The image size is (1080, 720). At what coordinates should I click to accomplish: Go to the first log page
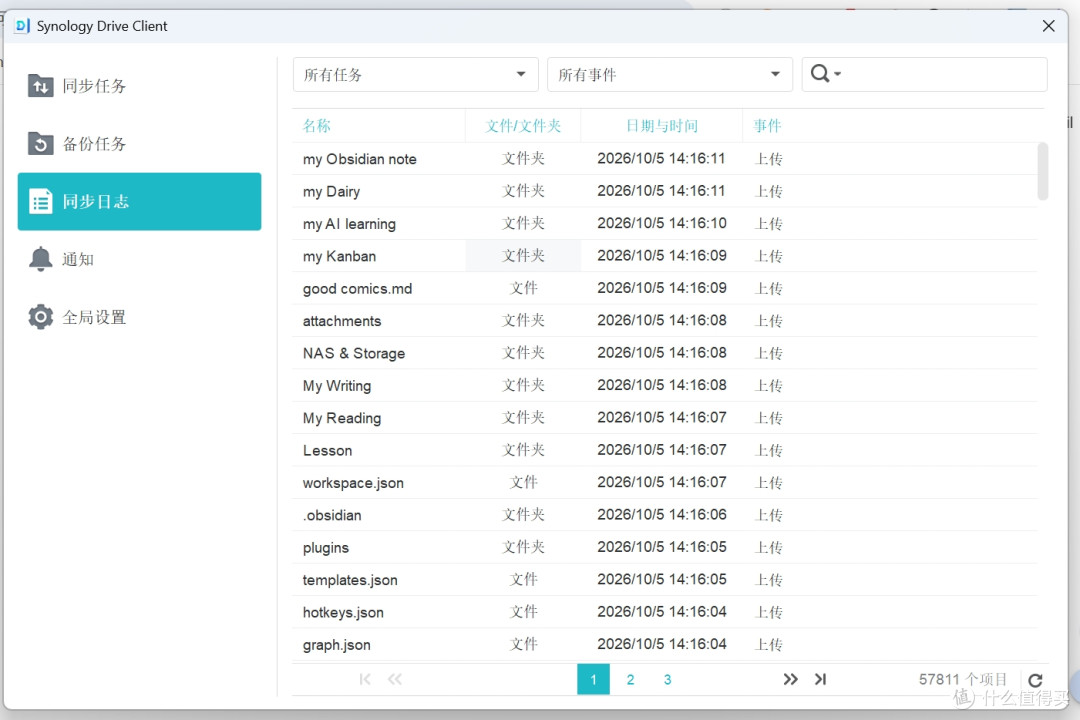[365, 679]
